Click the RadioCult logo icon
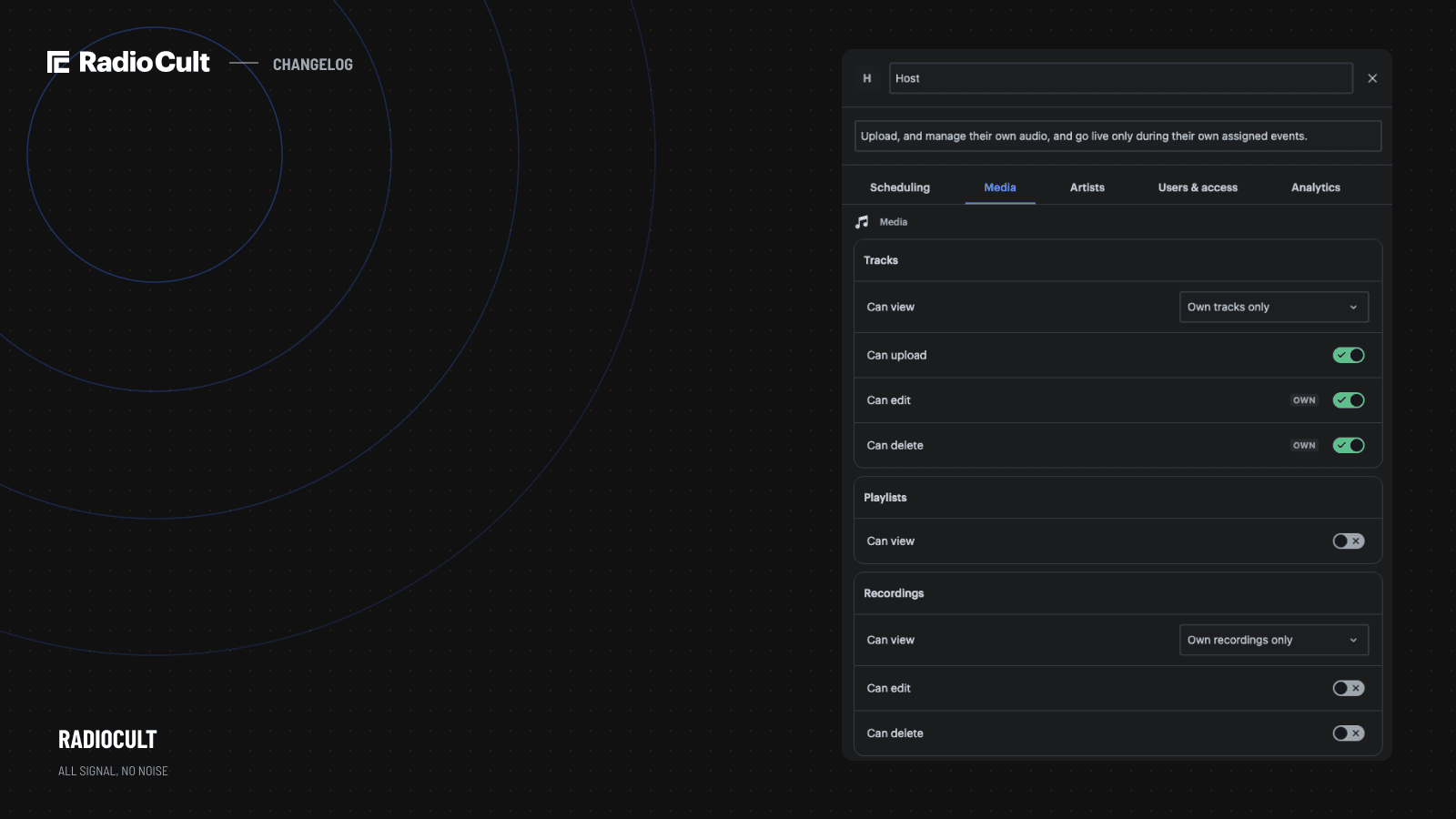1456x819 pixels. (58, 62)
